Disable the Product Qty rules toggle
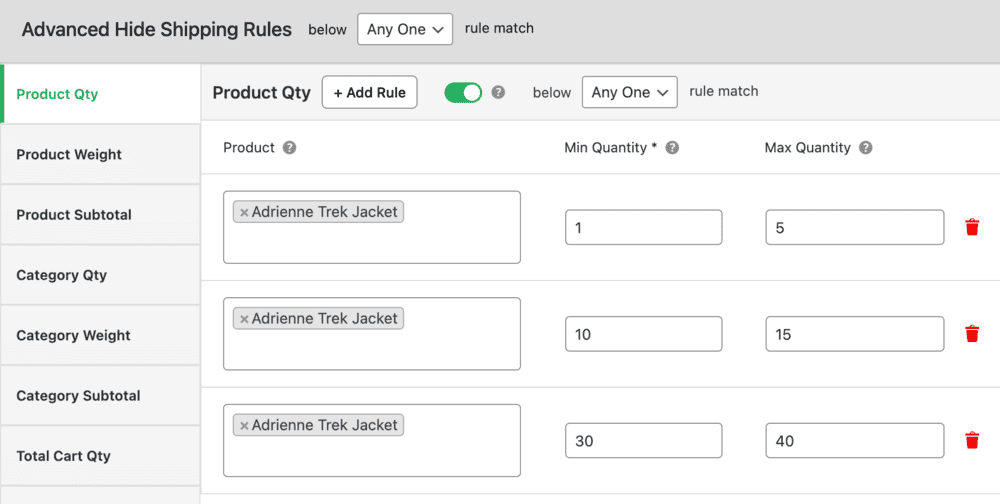 pyautogui.click(x=463, y=93)
